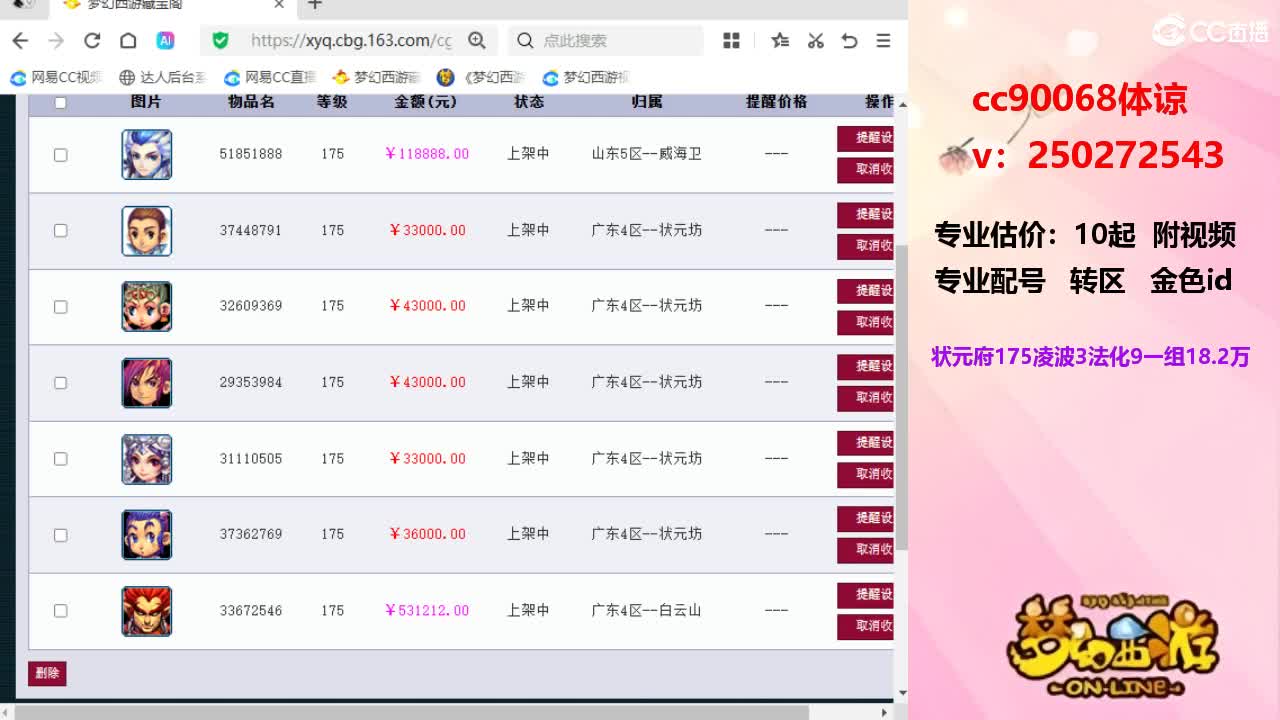
Task: Set price reminder for item 37362769
Action: 865,518
